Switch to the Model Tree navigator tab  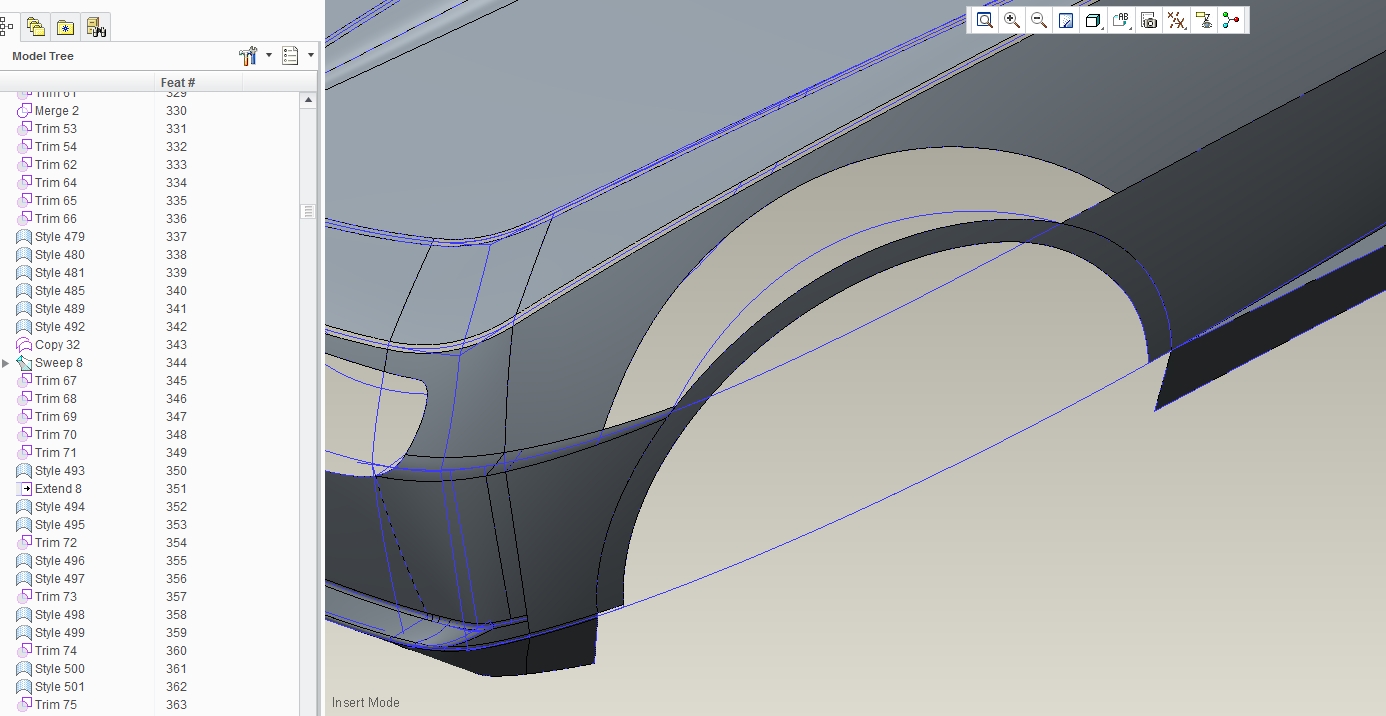point(7,27)
